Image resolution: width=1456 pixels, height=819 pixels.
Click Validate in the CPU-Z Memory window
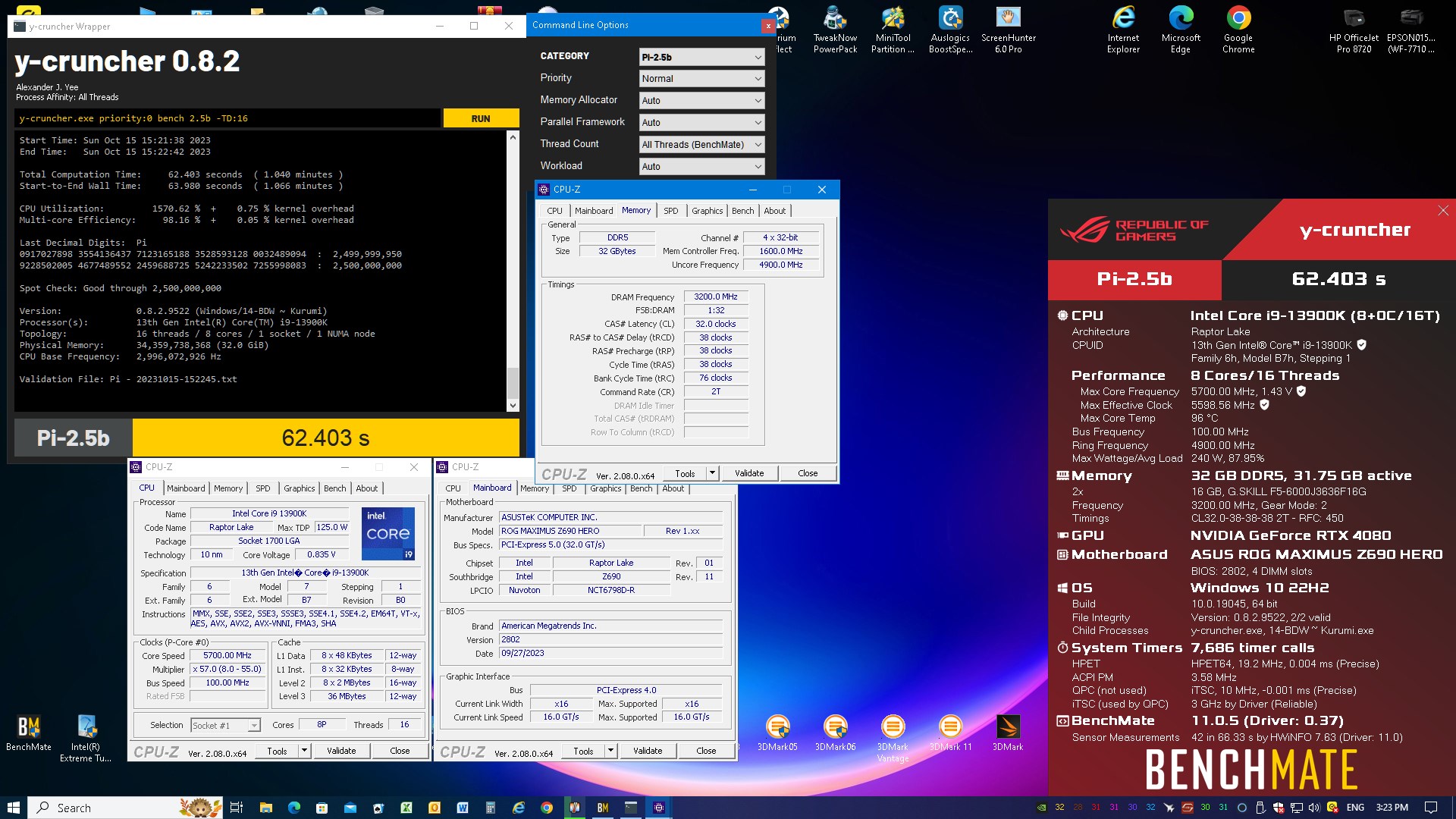click(749, 473)
